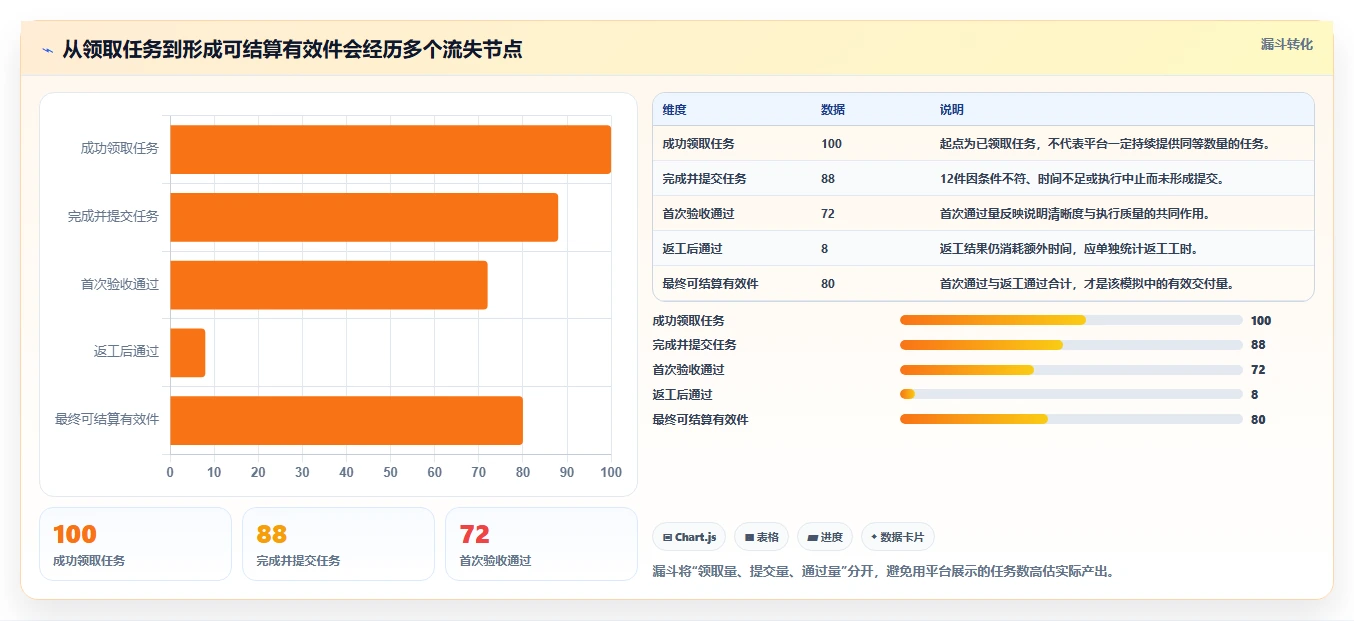Click the 88 完成并提交任务 stat card
Image resolution: width=1354 pixels, height=621 pixels.
338,544
